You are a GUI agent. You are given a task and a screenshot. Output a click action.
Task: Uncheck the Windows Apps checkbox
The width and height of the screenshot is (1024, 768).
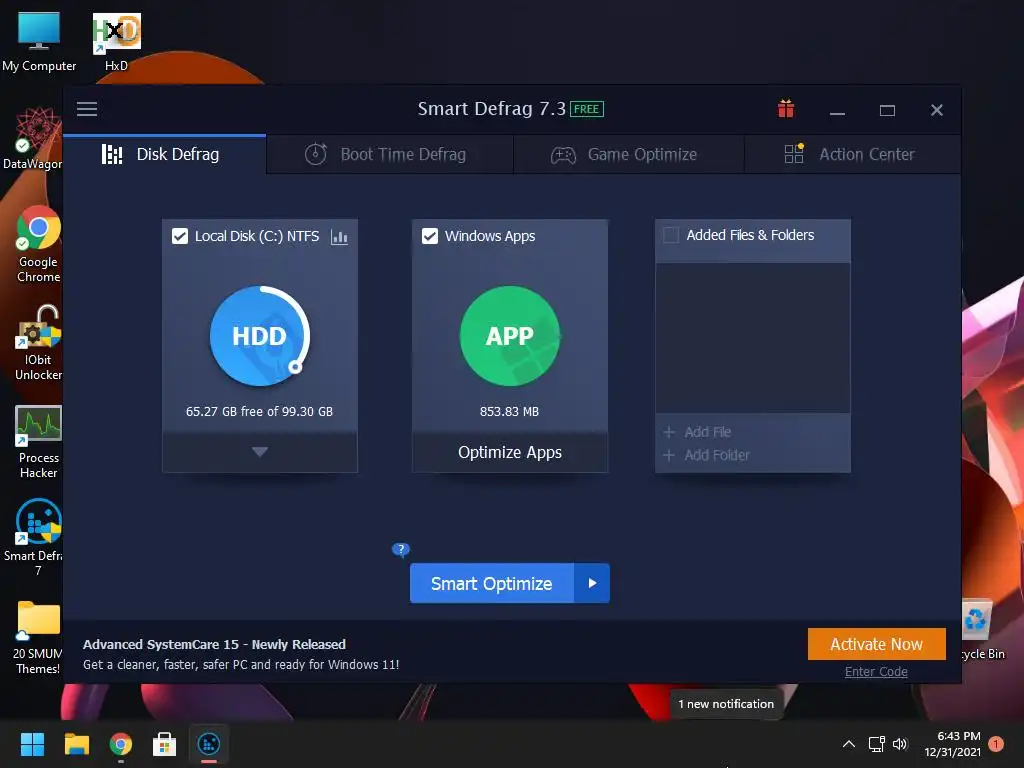click(x=430, y=236)
